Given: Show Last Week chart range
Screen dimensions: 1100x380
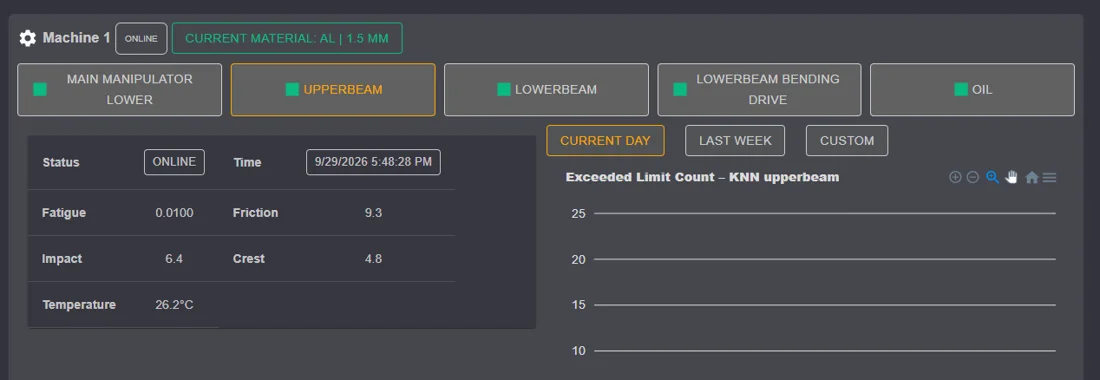Looking at the screenshot, I should (x=735, y=140).
